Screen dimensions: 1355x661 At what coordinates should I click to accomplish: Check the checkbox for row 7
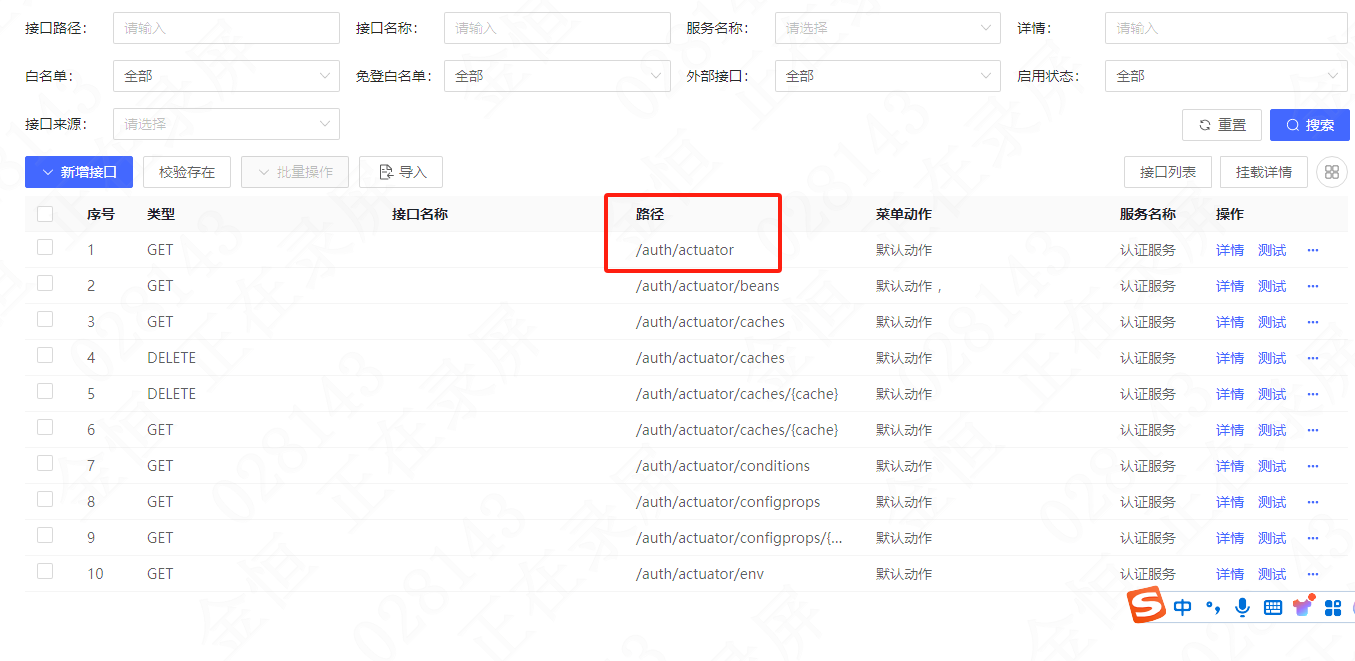45,463
